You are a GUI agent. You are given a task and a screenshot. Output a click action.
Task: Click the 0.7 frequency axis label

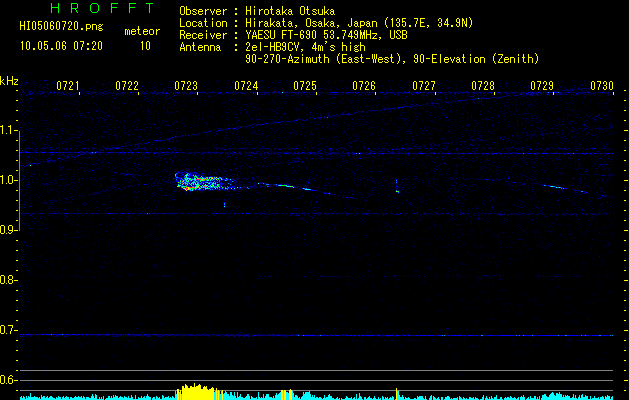pos(9,330)
